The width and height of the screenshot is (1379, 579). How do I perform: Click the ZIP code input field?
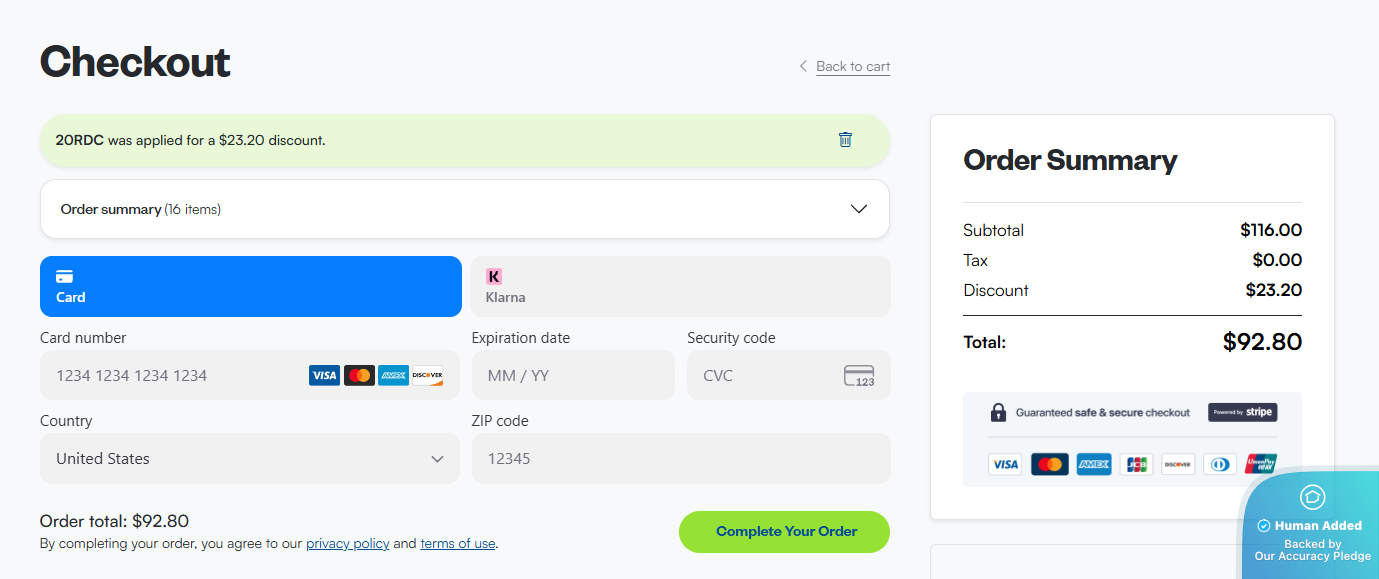tap(680, 459)
